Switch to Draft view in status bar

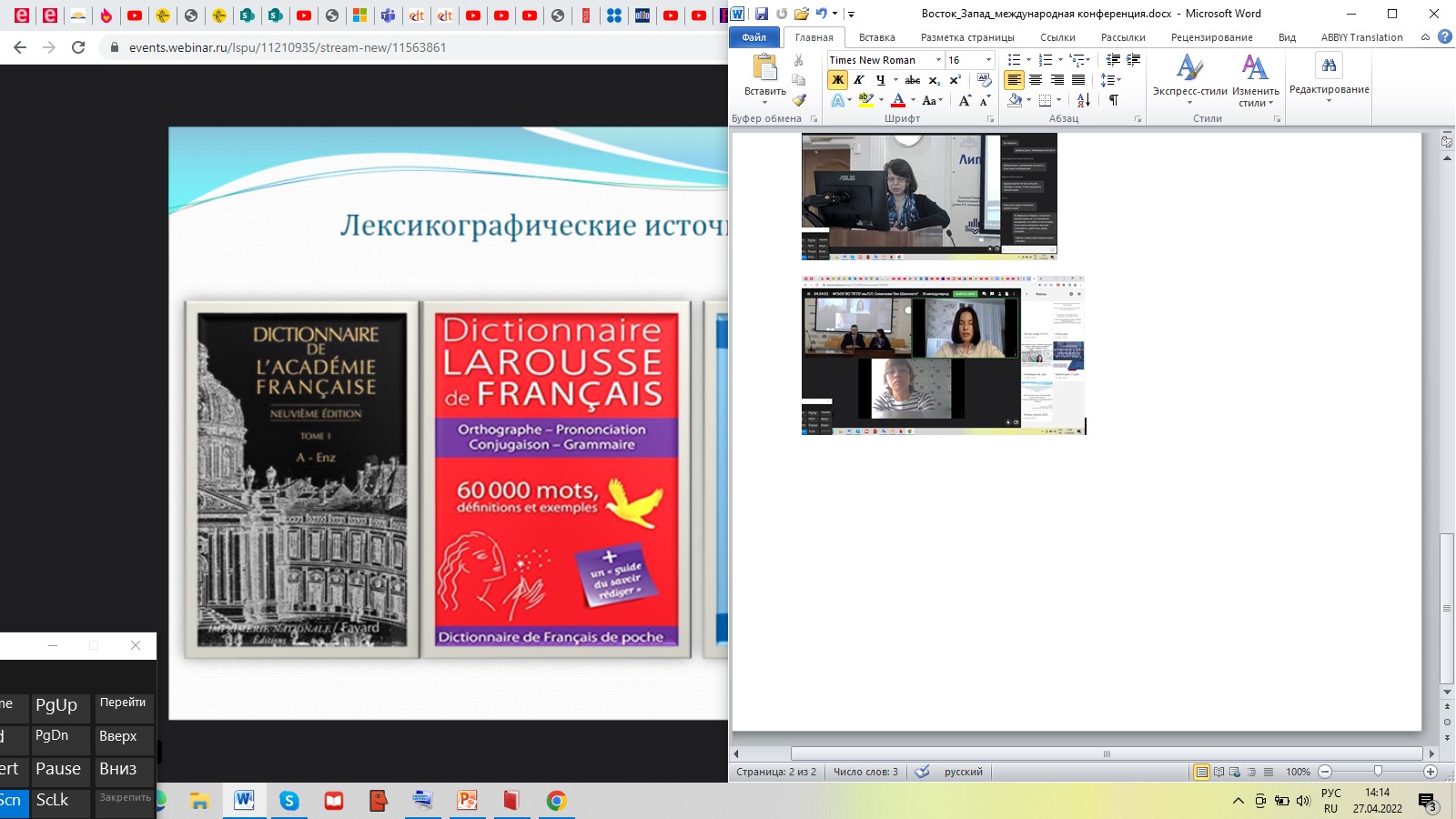(x=1269, y=772)
